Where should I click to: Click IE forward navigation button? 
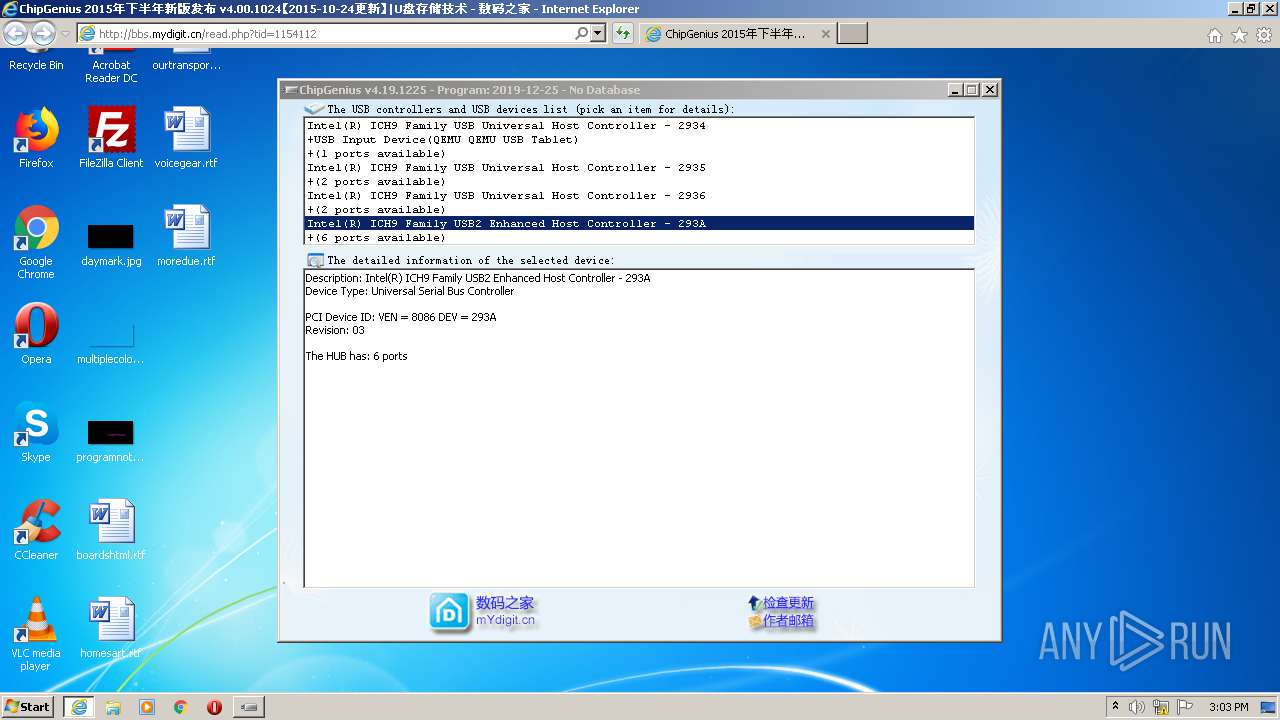(43, 34)
